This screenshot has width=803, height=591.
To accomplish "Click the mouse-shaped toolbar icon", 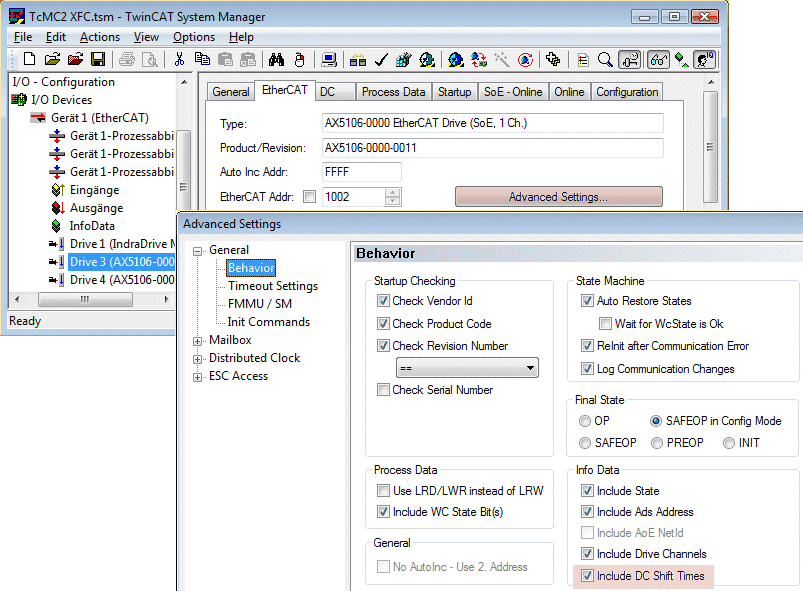I will [300, 59].
